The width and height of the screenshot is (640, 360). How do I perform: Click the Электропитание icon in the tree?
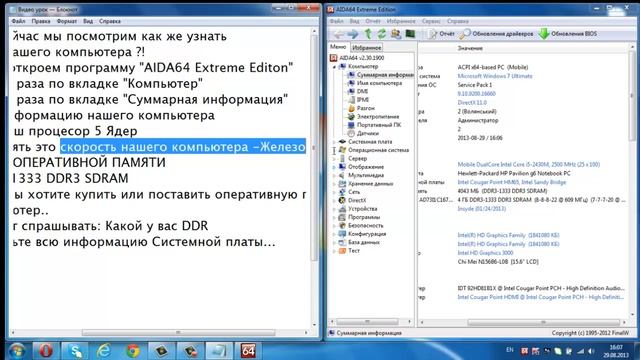tap(351, 117)
